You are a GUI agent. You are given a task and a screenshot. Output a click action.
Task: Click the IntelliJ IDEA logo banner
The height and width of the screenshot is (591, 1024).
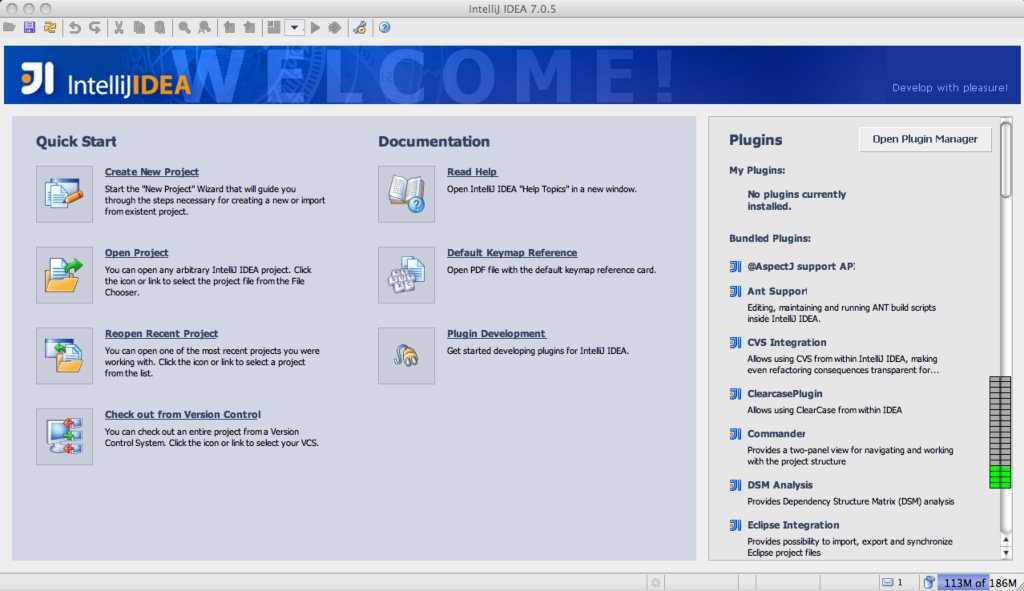[x=106, y=80]
